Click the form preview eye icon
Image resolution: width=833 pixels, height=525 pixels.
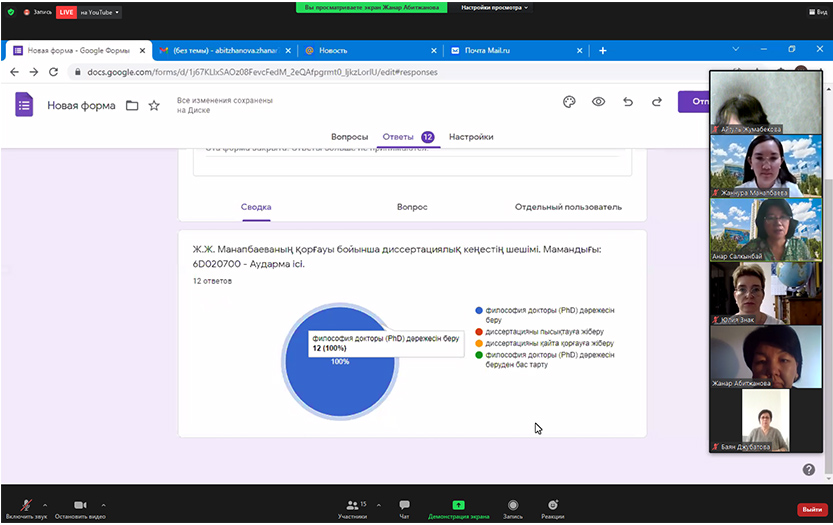coord(598,102)
